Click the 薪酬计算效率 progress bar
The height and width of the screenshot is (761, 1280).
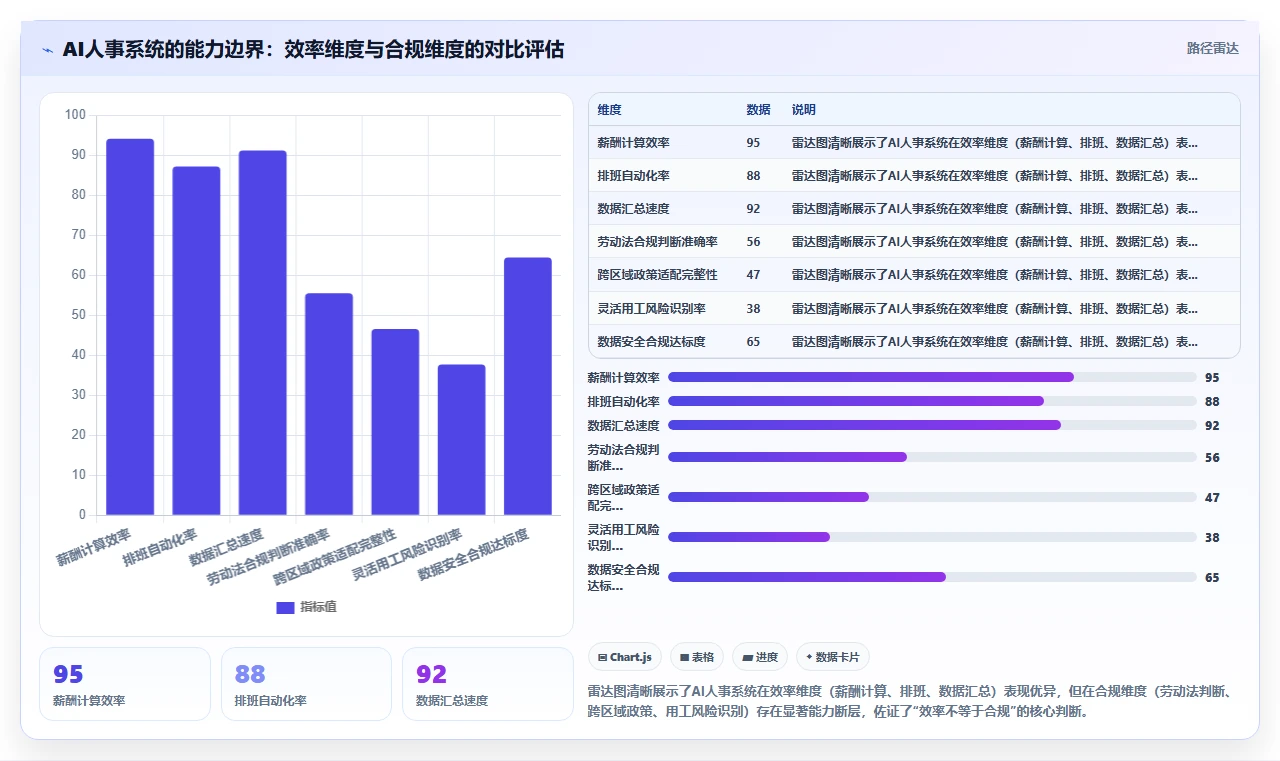[932, 377]
